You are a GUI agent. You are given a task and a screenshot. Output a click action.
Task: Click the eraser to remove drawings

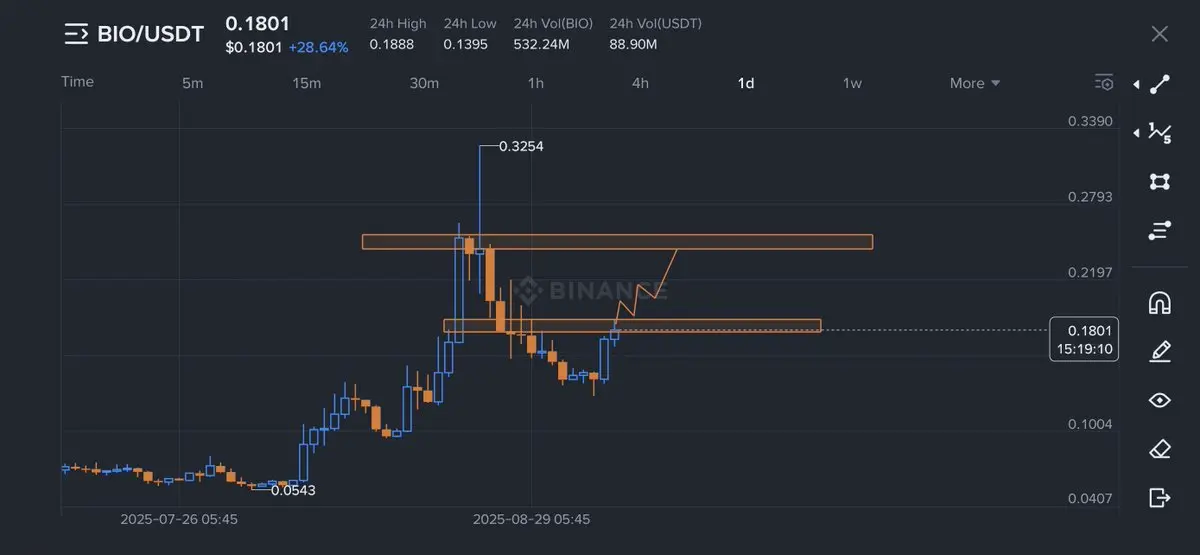pos(1160,449)
